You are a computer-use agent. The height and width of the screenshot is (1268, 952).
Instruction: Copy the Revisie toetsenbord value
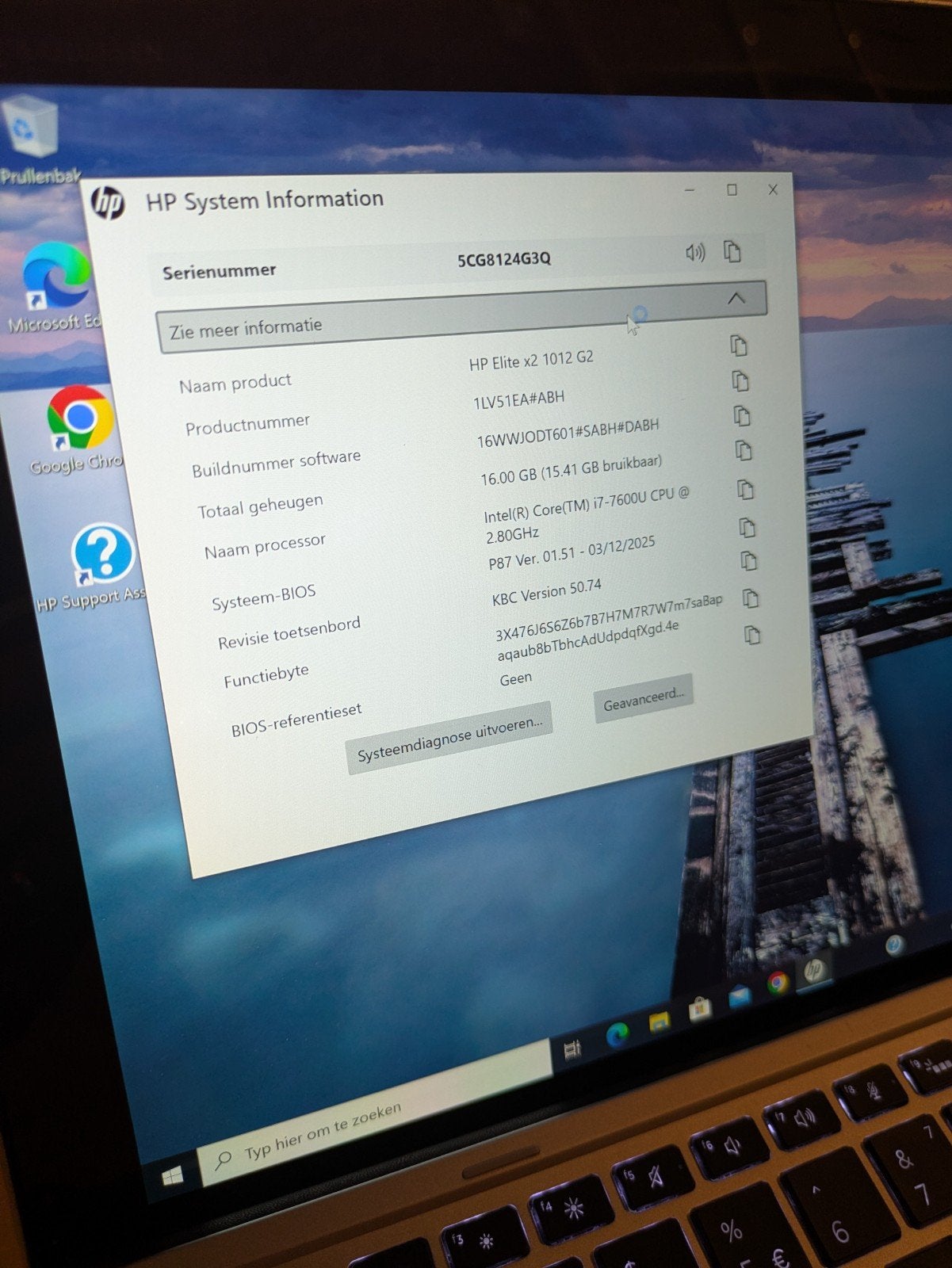(x=749, y=561)
